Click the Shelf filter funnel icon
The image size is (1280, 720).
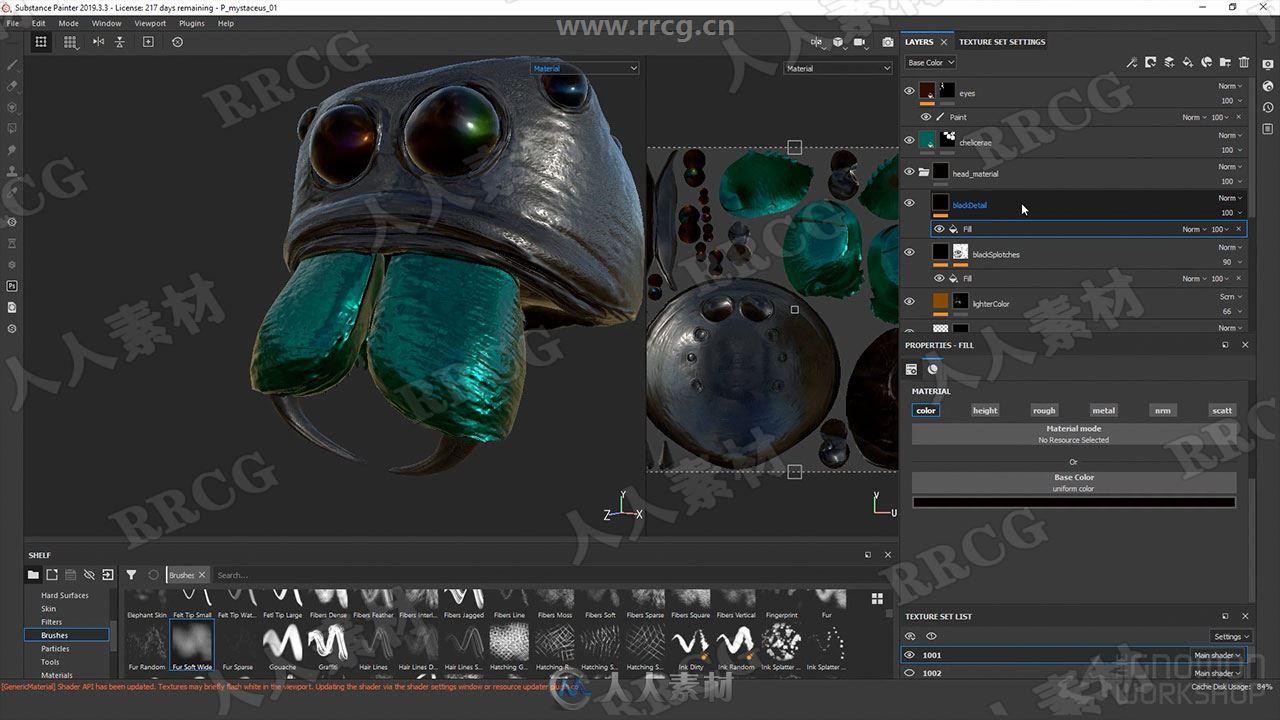[131, 575]
